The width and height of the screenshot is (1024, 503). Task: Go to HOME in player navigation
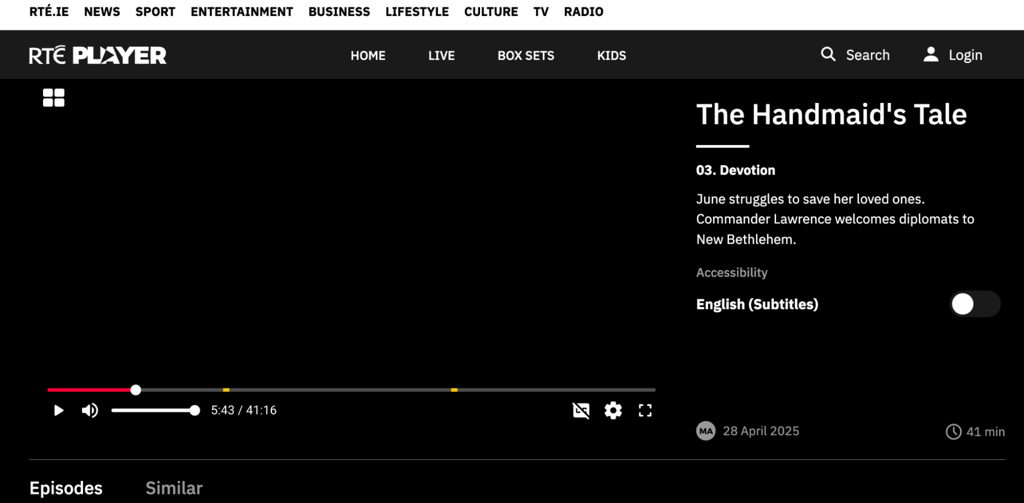pos(368,56)
